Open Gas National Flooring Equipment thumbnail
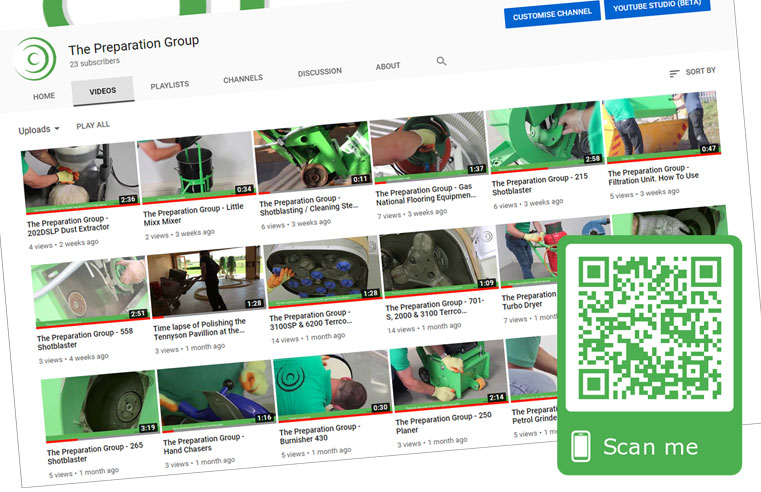761x492 pixels. [429, 146]
